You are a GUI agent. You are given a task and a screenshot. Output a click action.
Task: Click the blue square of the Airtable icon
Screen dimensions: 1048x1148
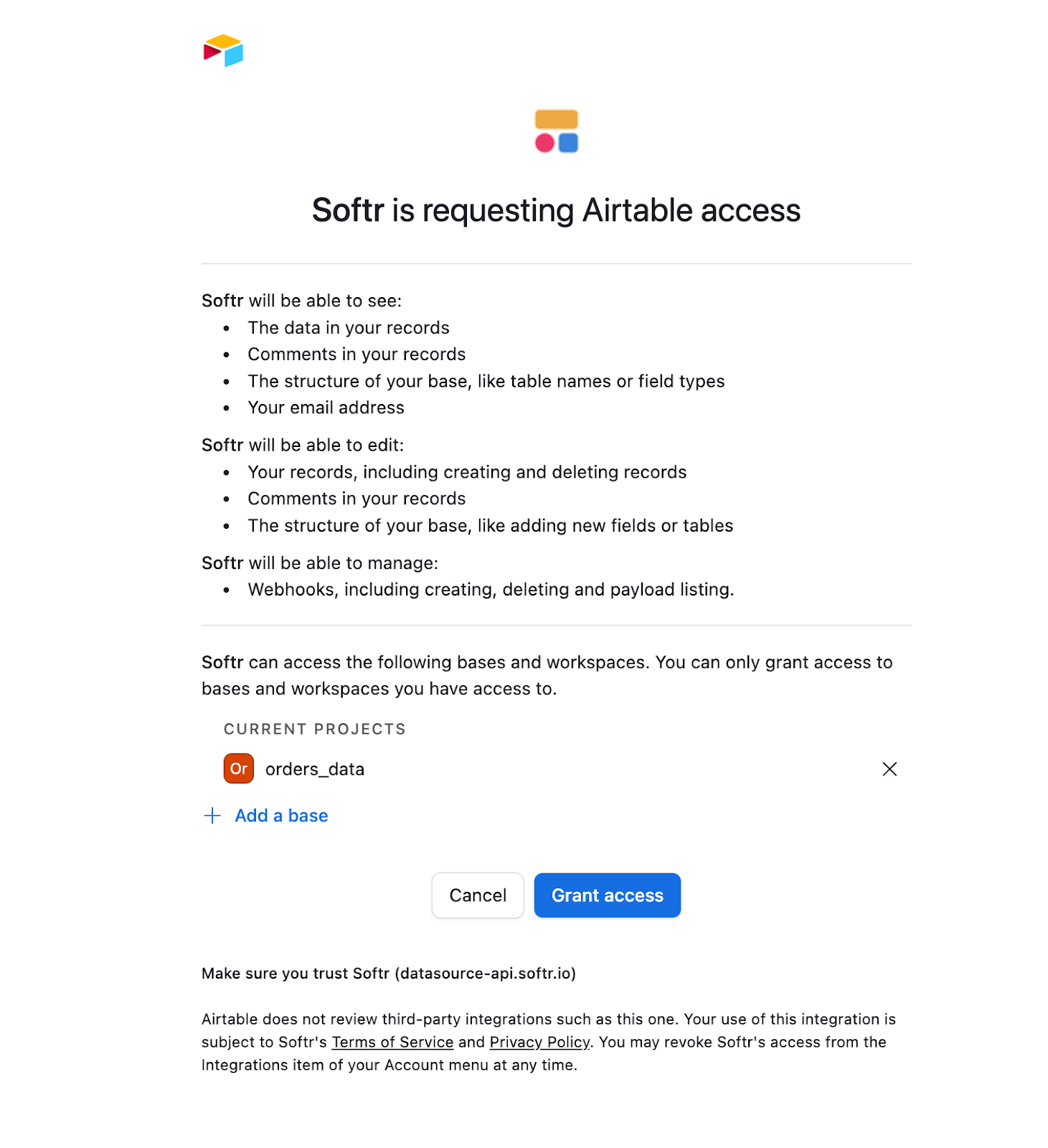tap(568, 143)
